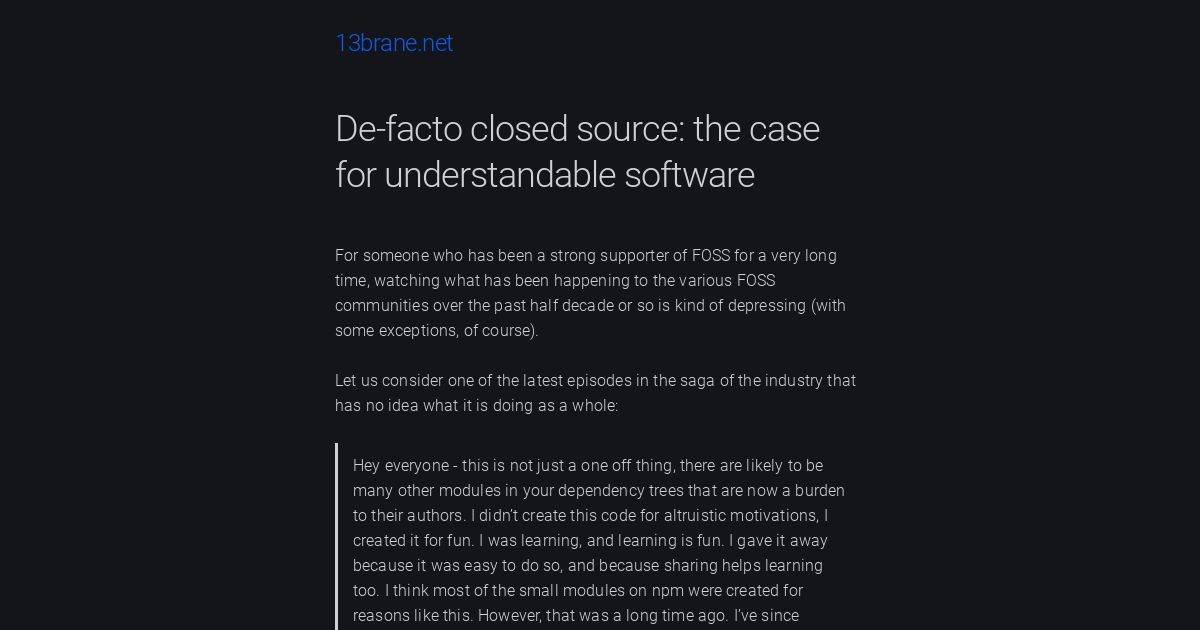Image resolution: width=1200 pixels, height=630 pixels.
Task: Click the quote line starting "many other modules"
Action: click(x=599, y=491)
